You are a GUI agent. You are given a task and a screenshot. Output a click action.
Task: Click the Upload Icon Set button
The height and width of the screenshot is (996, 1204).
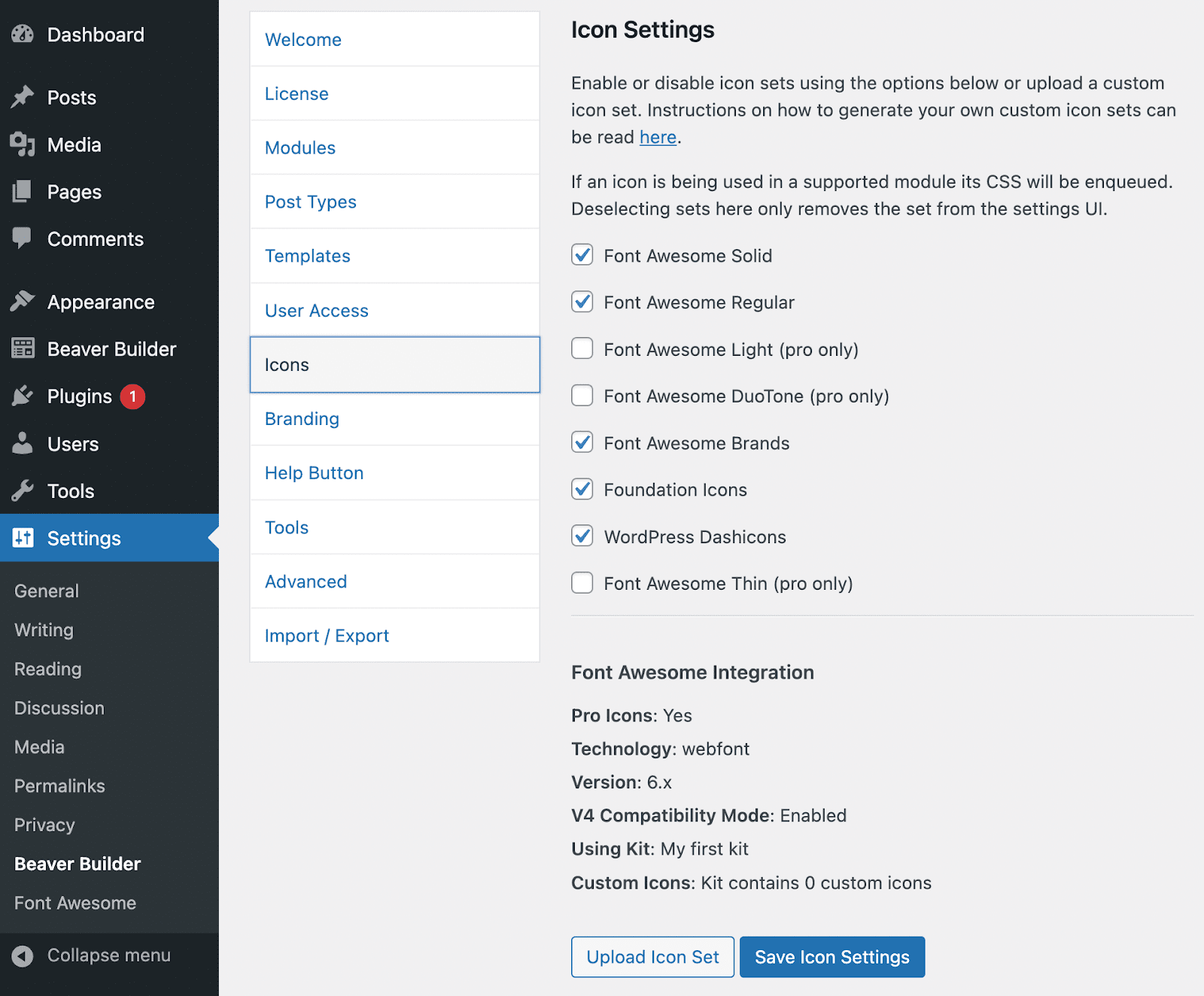coord(652,957)
